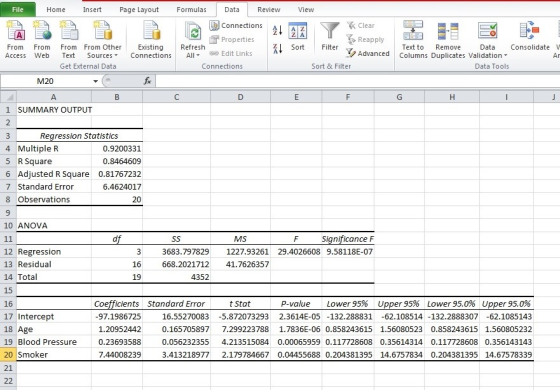Screen dimensions: 560x390
Task: Click Total SS value 4352
Action: tap(176, 277)
